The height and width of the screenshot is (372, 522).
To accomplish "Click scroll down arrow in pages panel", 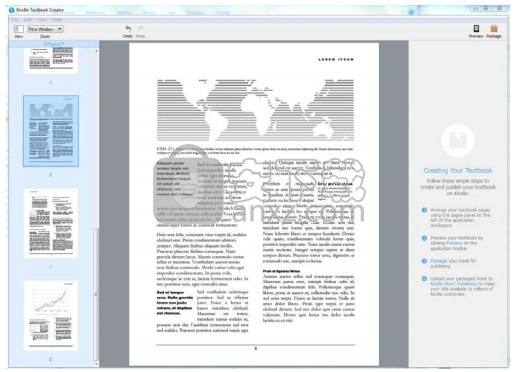I will (x=96, y=364).
